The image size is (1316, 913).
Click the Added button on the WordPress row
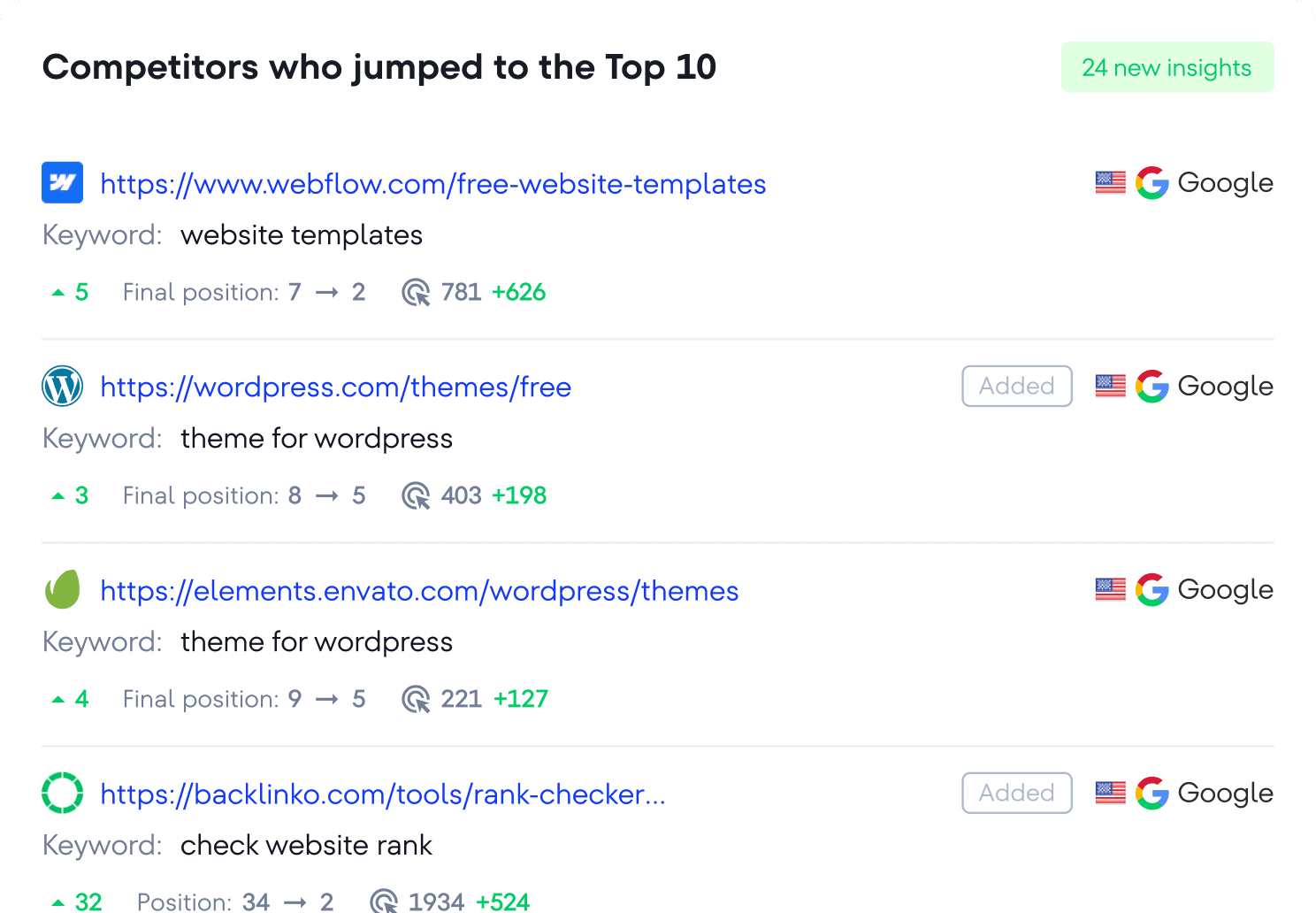point(1016,386)
